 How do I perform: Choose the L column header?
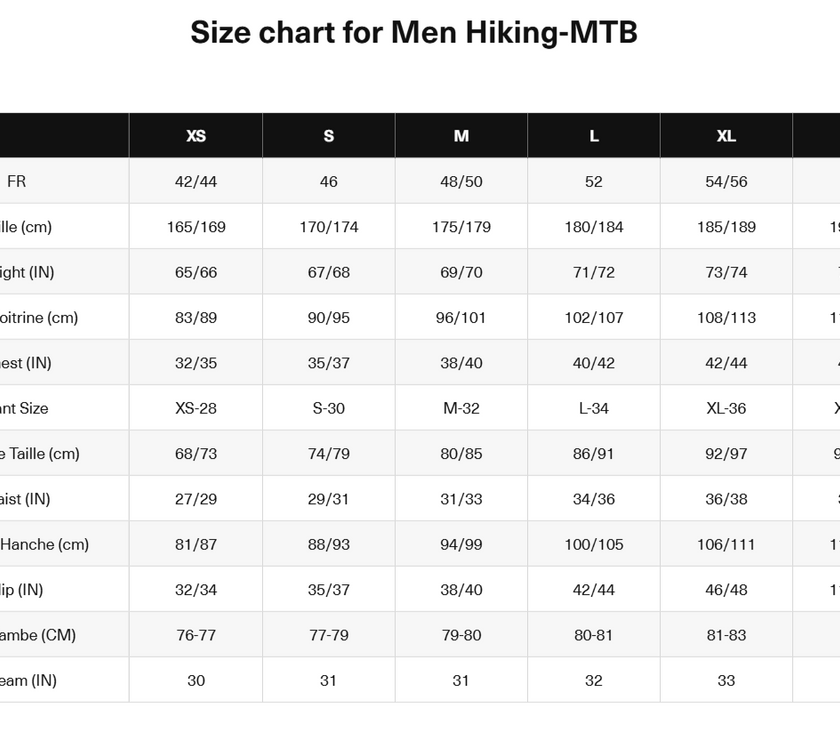[594, 136]
